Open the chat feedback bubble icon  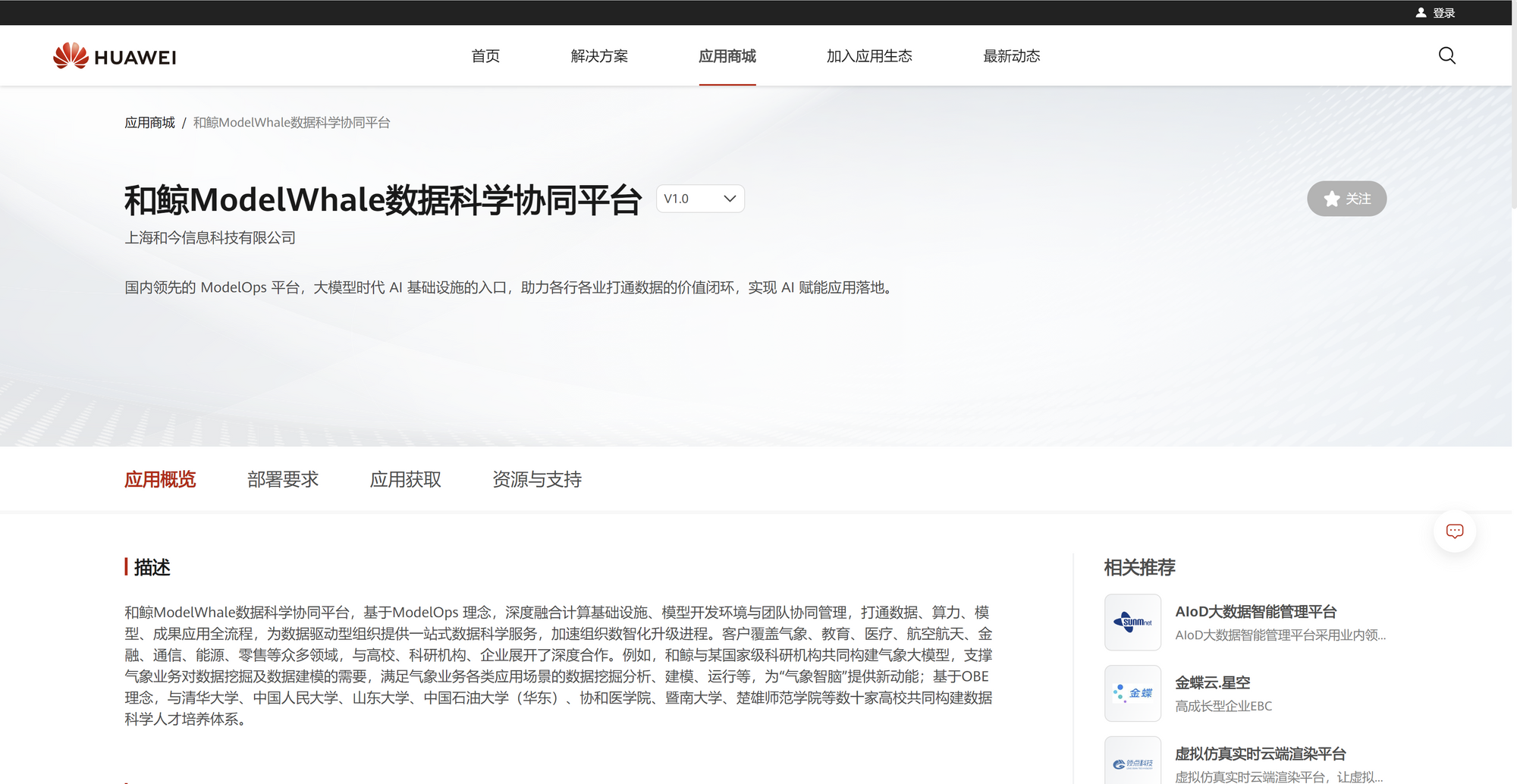point(1454,531)
